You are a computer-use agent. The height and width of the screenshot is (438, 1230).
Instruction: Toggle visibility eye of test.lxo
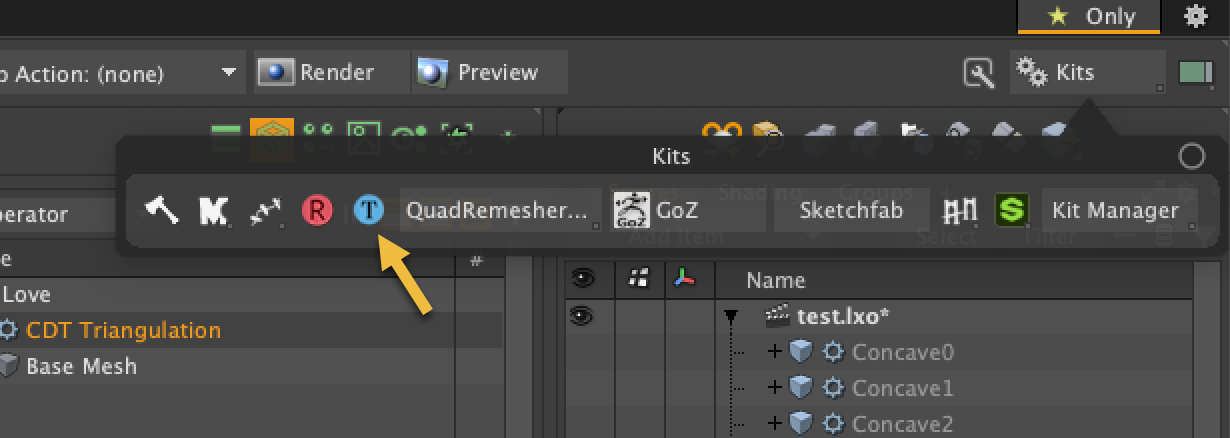pyautogui.click(x=581, y=316)
